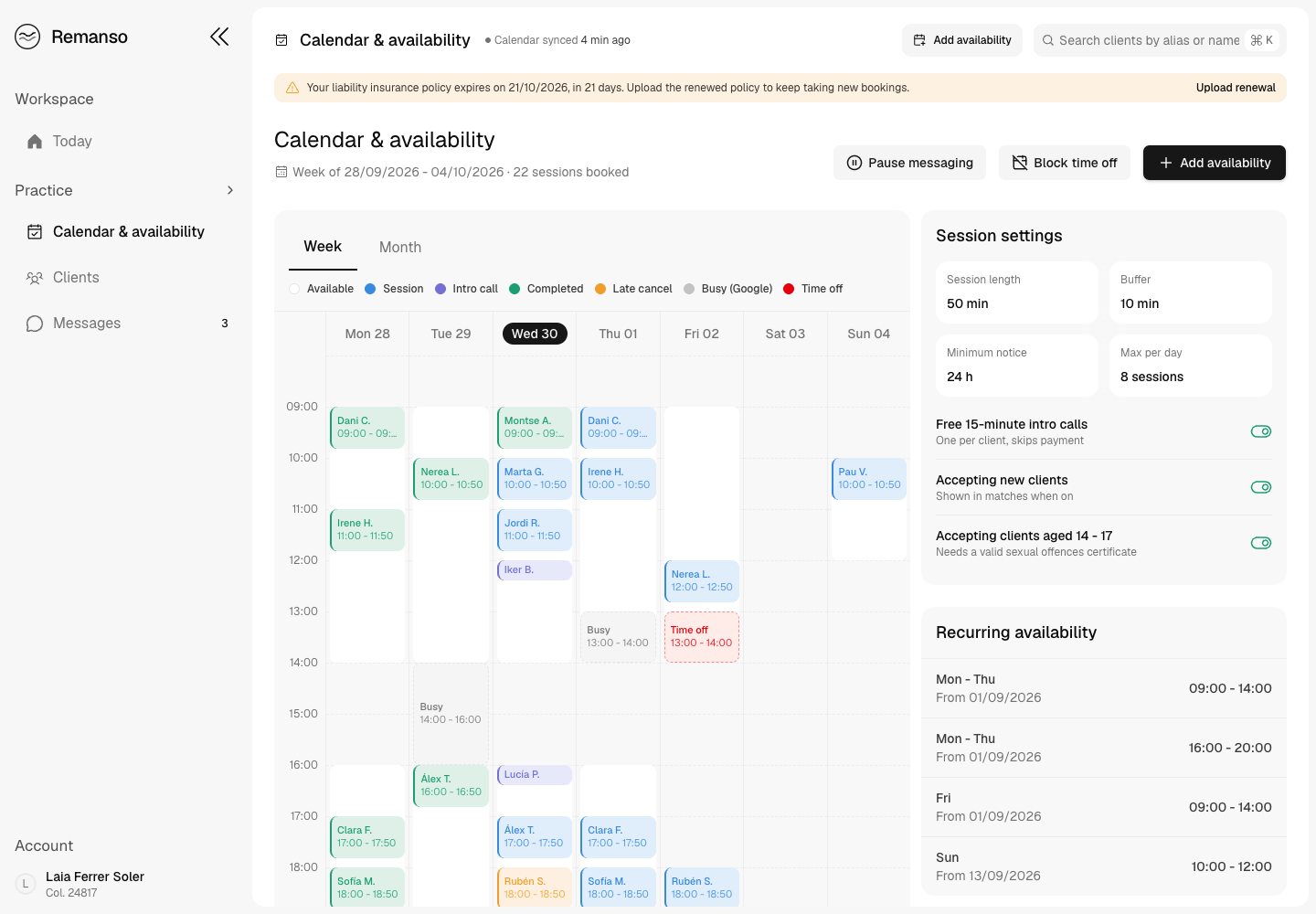Screen dimensions: 1316x914
Task: Open Nerea L. session on Tuesday at 10:00
Action: click(x=451, y=479)
